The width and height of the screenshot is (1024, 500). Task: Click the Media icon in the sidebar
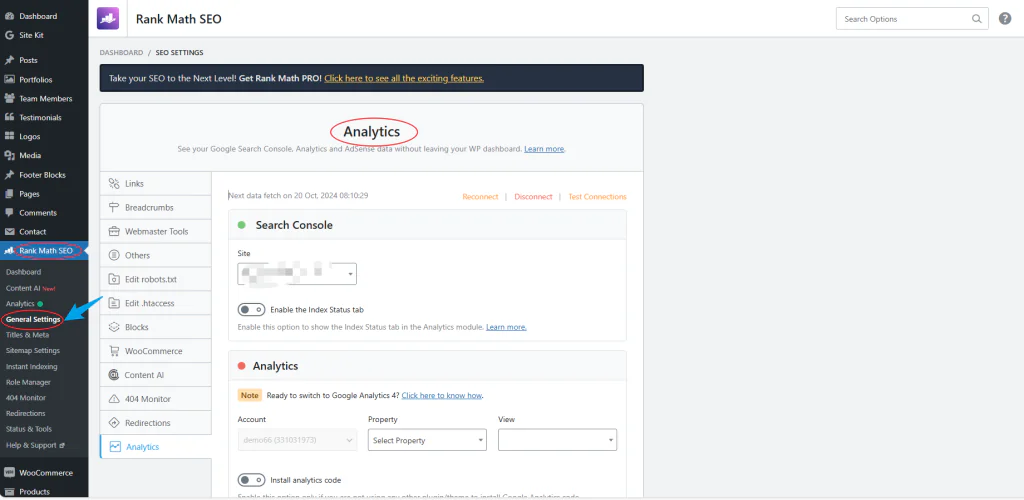tap(9, 155)
